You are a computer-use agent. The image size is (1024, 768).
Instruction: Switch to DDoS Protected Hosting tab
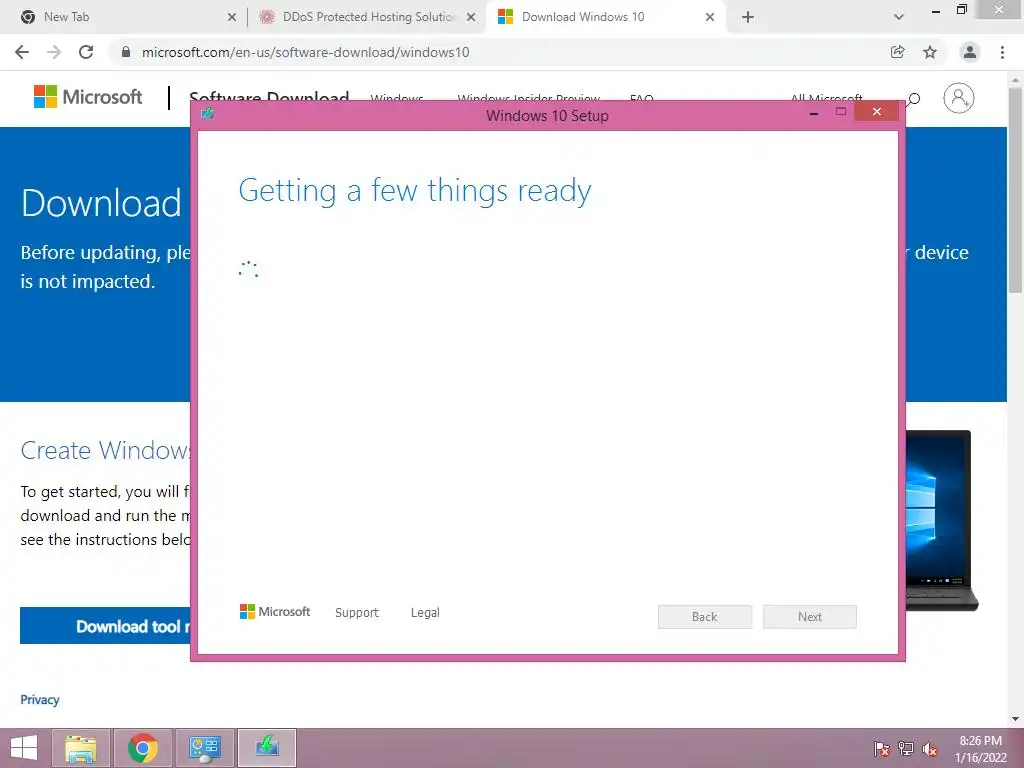click(368, 17)
